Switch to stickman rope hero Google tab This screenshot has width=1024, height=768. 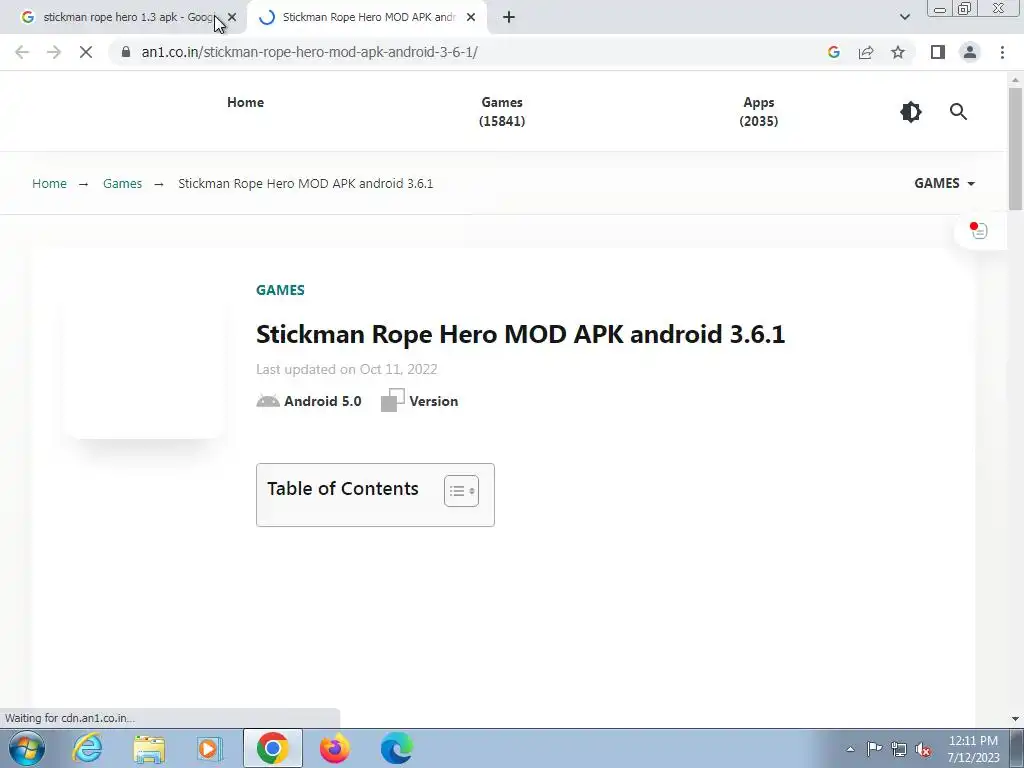coord(123,17)
